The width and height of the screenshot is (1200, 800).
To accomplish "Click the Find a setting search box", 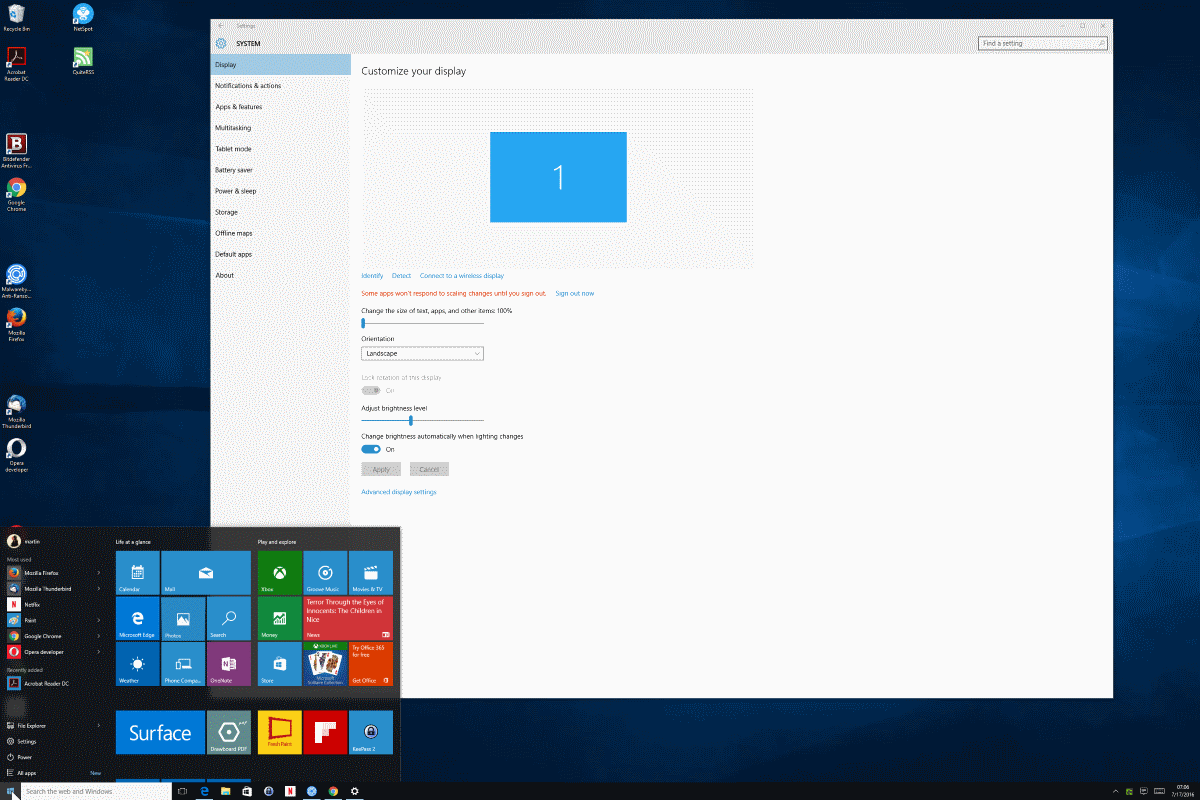I will pyautogui.click(x=1043, y=44).
